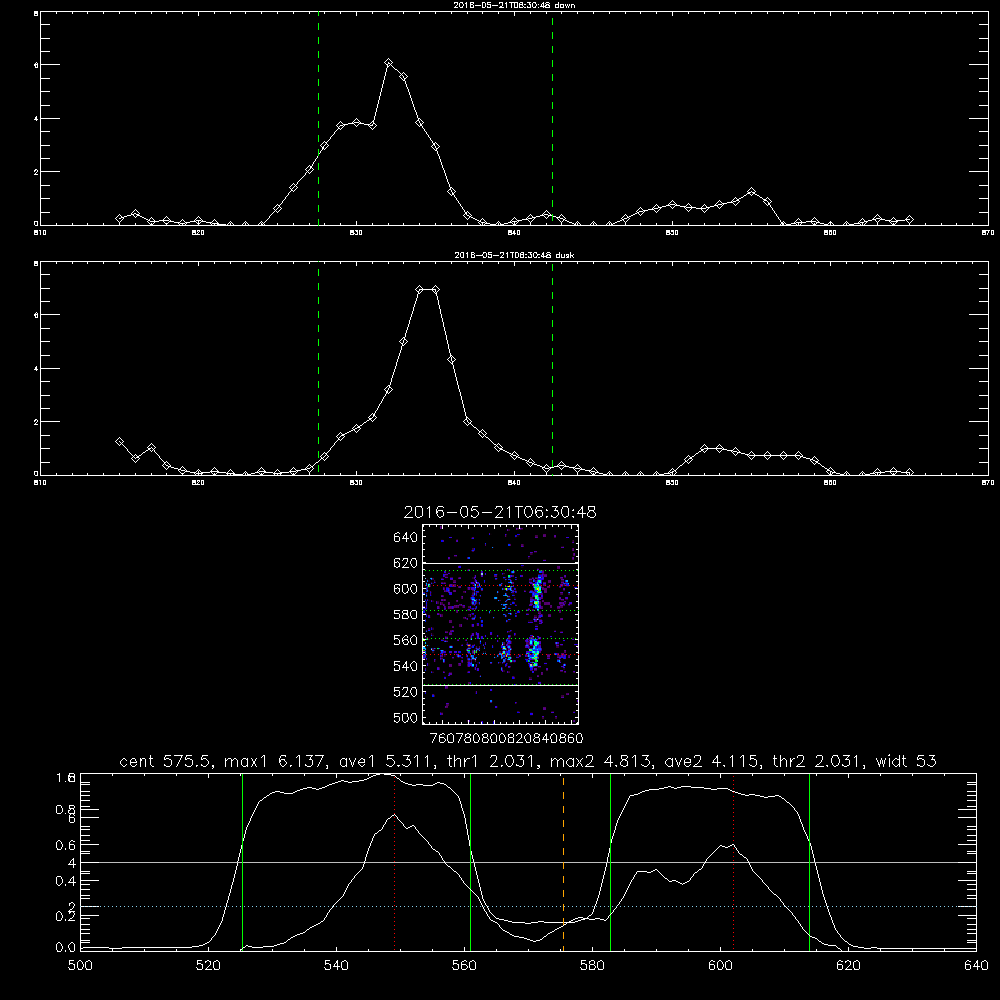Click second green dashed line in dusk plot
Screen dimensions: 1000x1000
click(552, 369)
